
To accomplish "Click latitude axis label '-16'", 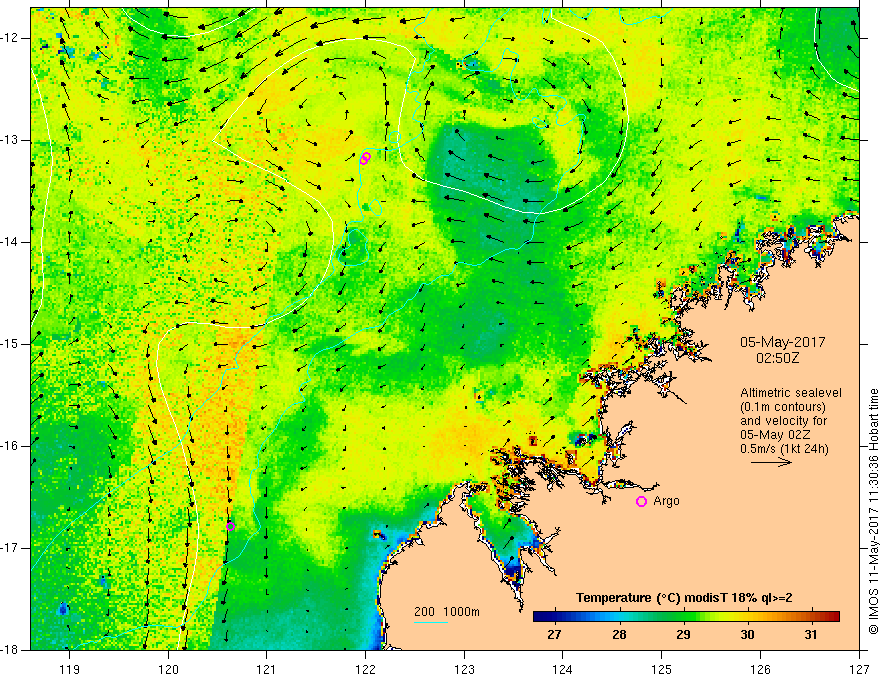I will (x=11, y=446).
